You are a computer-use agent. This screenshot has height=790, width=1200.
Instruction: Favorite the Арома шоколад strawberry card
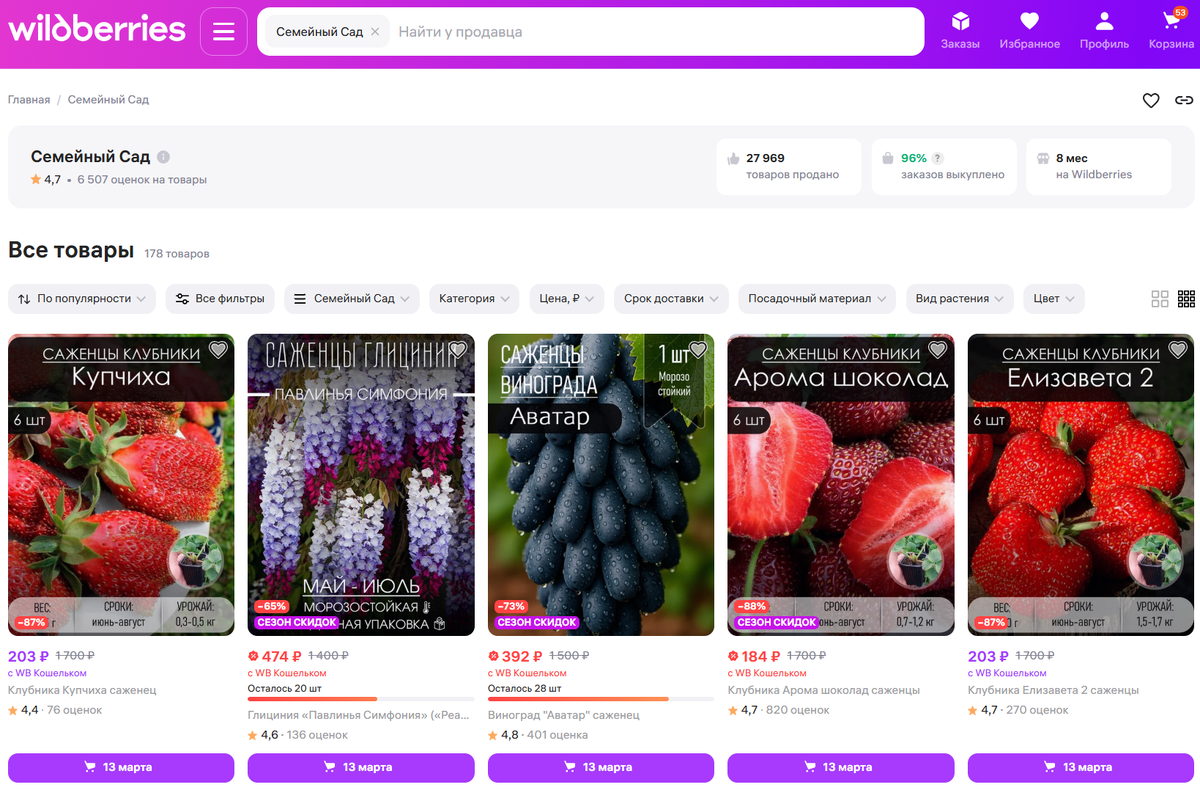[x=938, y=349]
